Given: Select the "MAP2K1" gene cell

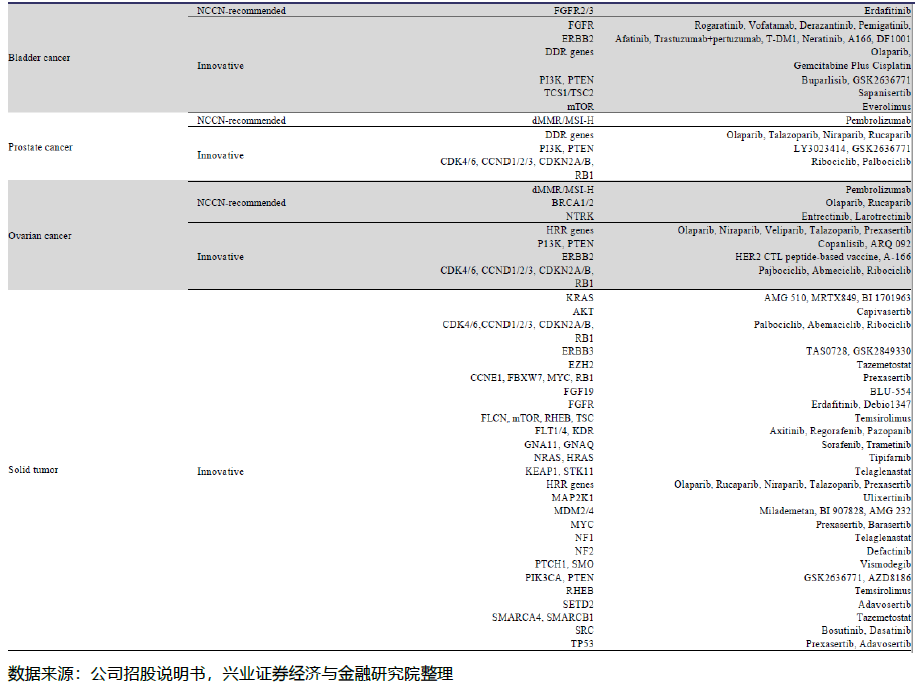Looking at the screenshot, I should (572, 498).
